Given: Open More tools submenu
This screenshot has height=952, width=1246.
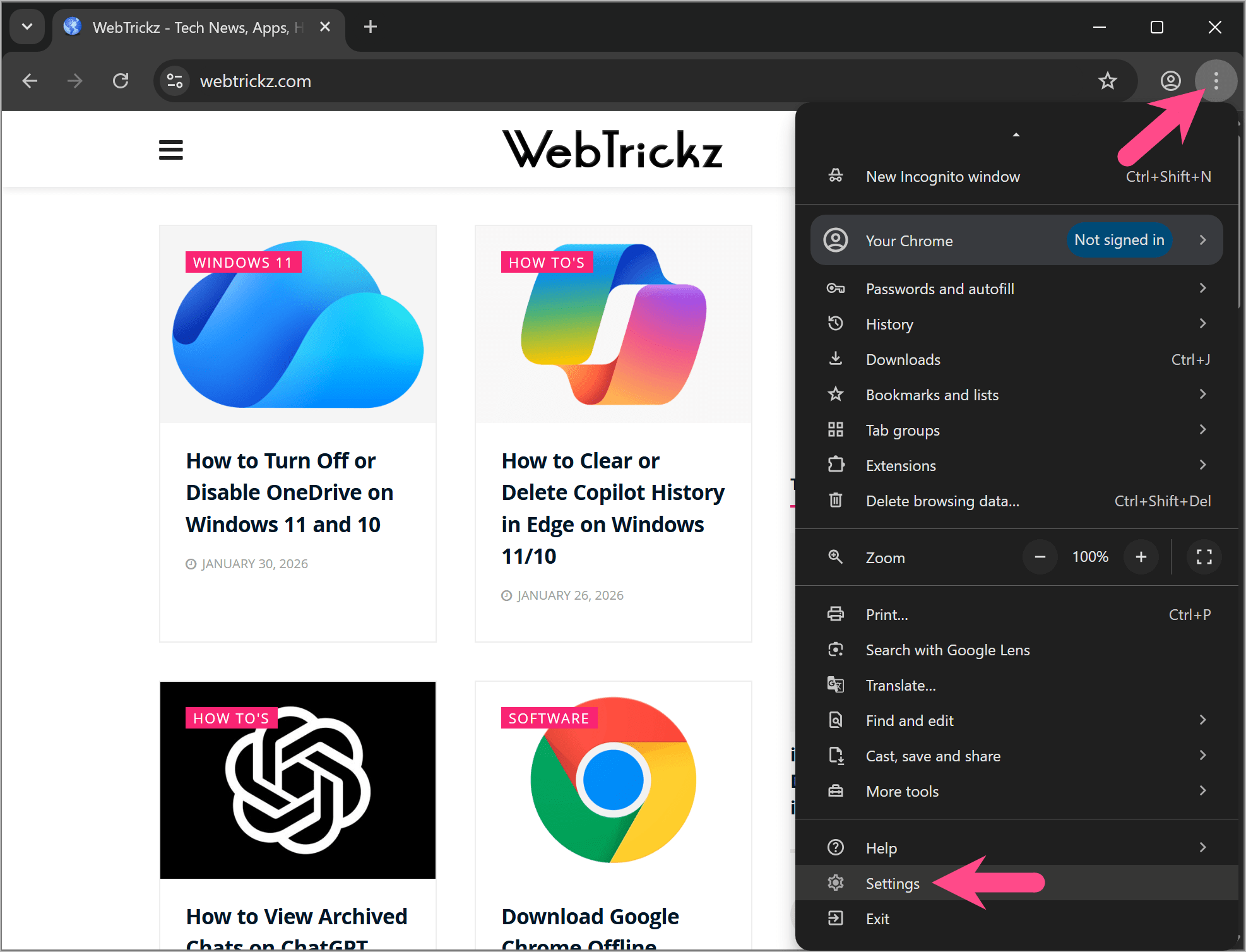Looking at the screenshot, I should click(1016, 791).
